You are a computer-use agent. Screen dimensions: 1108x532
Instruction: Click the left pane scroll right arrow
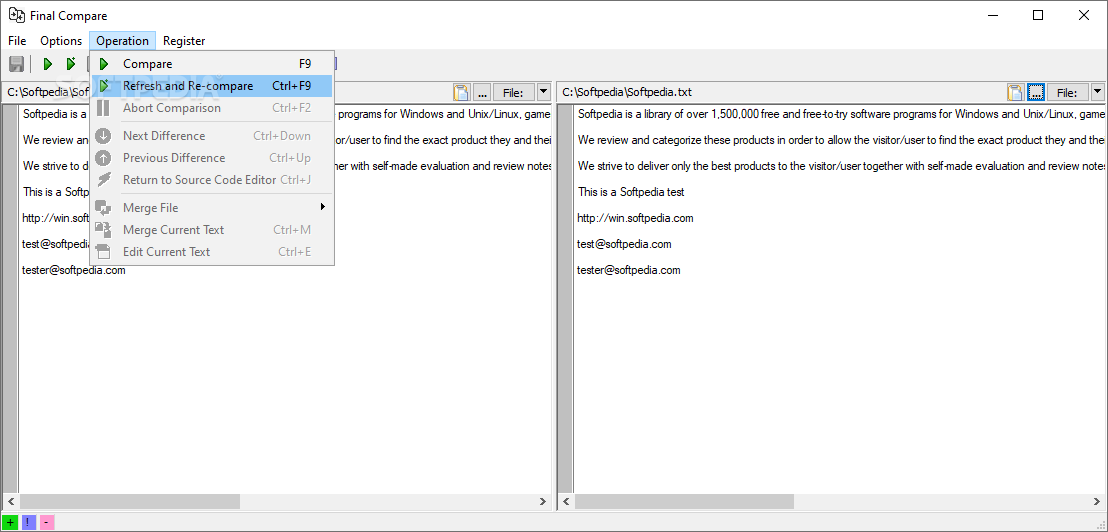pyautogui.click(x=543, y=502)
